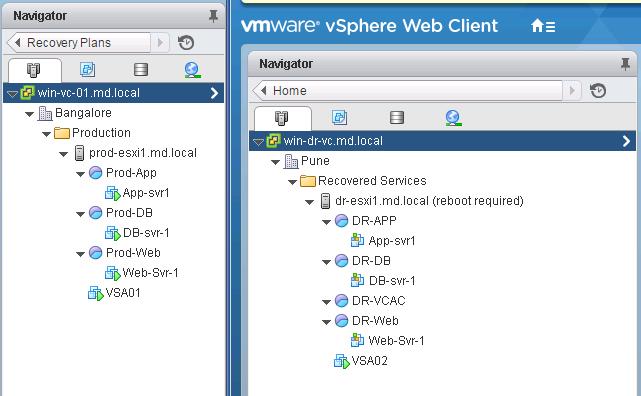Image resolution: width=641 pixels, height=396 pixels.
Task: Pin the left Navigator panel
Action: [213, 16]
